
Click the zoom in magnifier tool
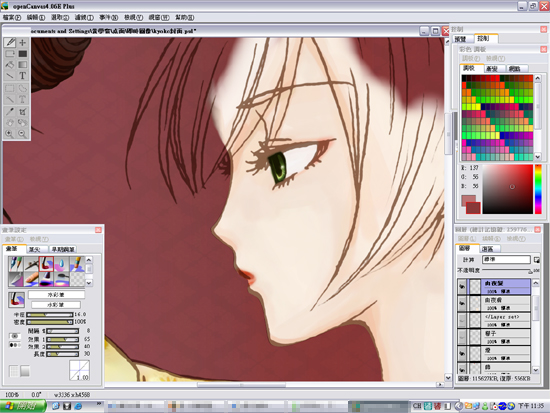point(10,134)
